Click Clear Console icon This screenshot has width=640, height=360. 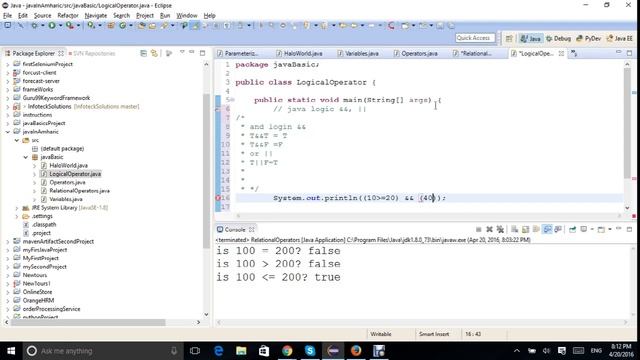[x=514, y=229]
